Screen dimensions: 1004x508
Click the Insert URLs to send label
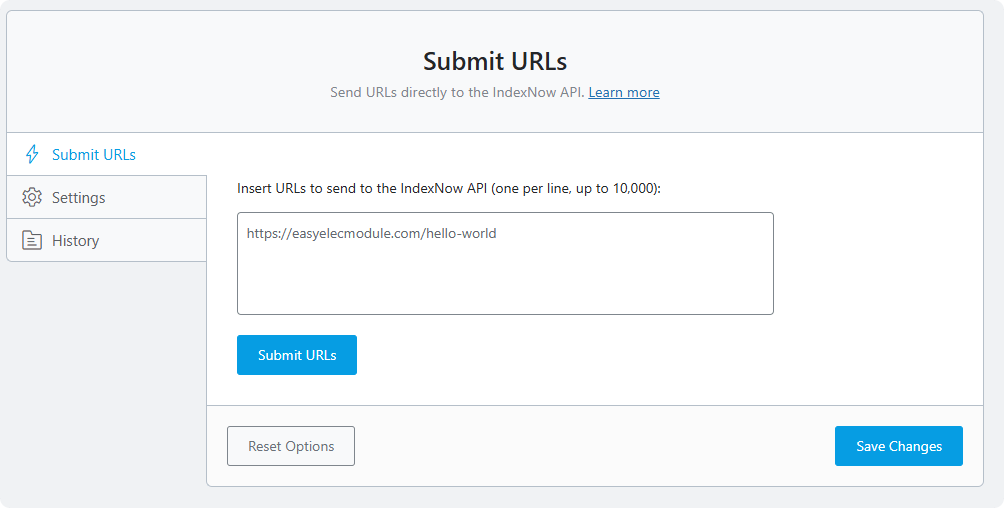click(x=449, y=188)
